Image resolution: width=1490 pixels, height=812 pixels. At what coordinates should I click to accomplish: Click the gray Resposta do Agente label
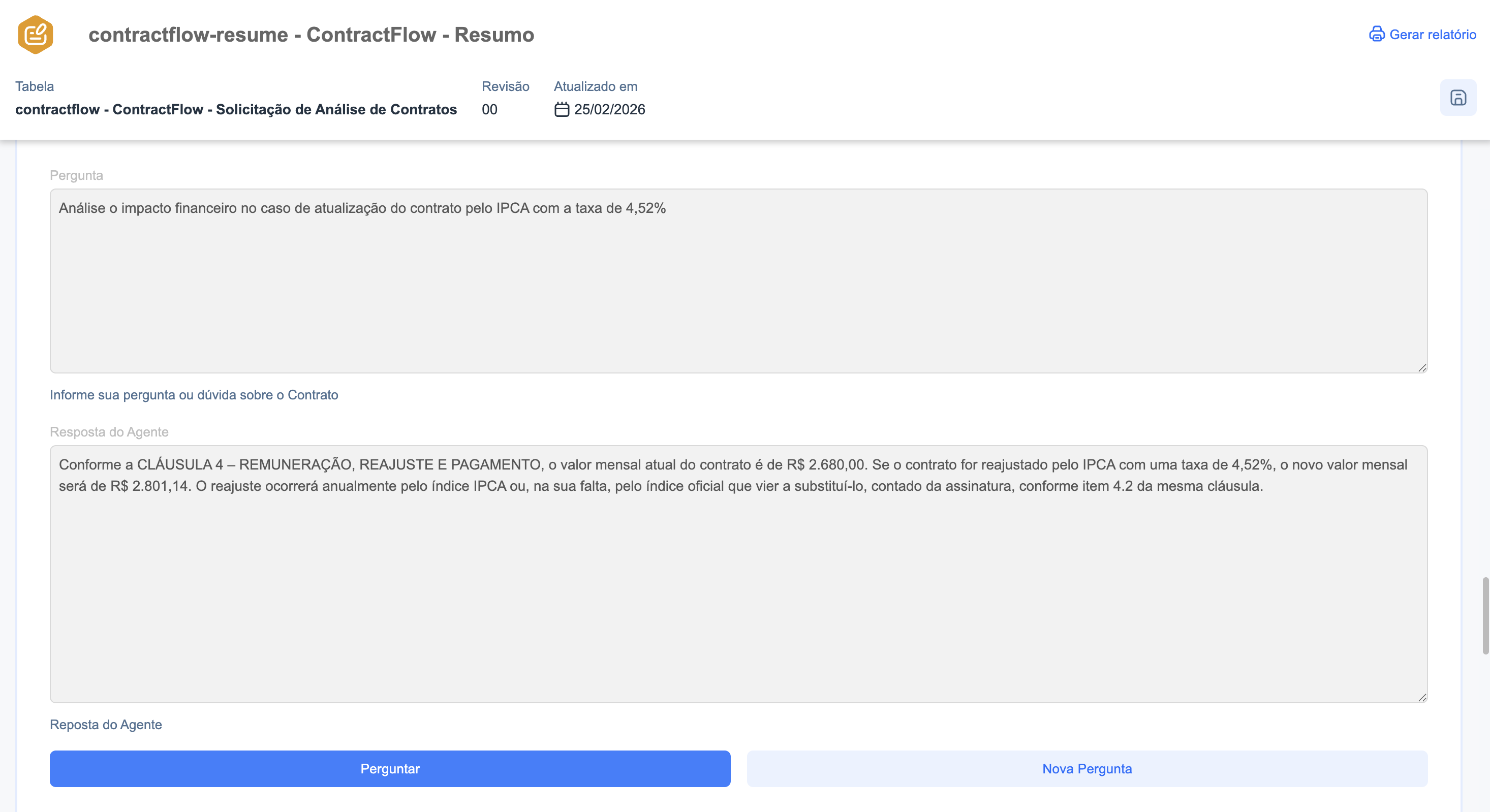click(x=109, y=432)
